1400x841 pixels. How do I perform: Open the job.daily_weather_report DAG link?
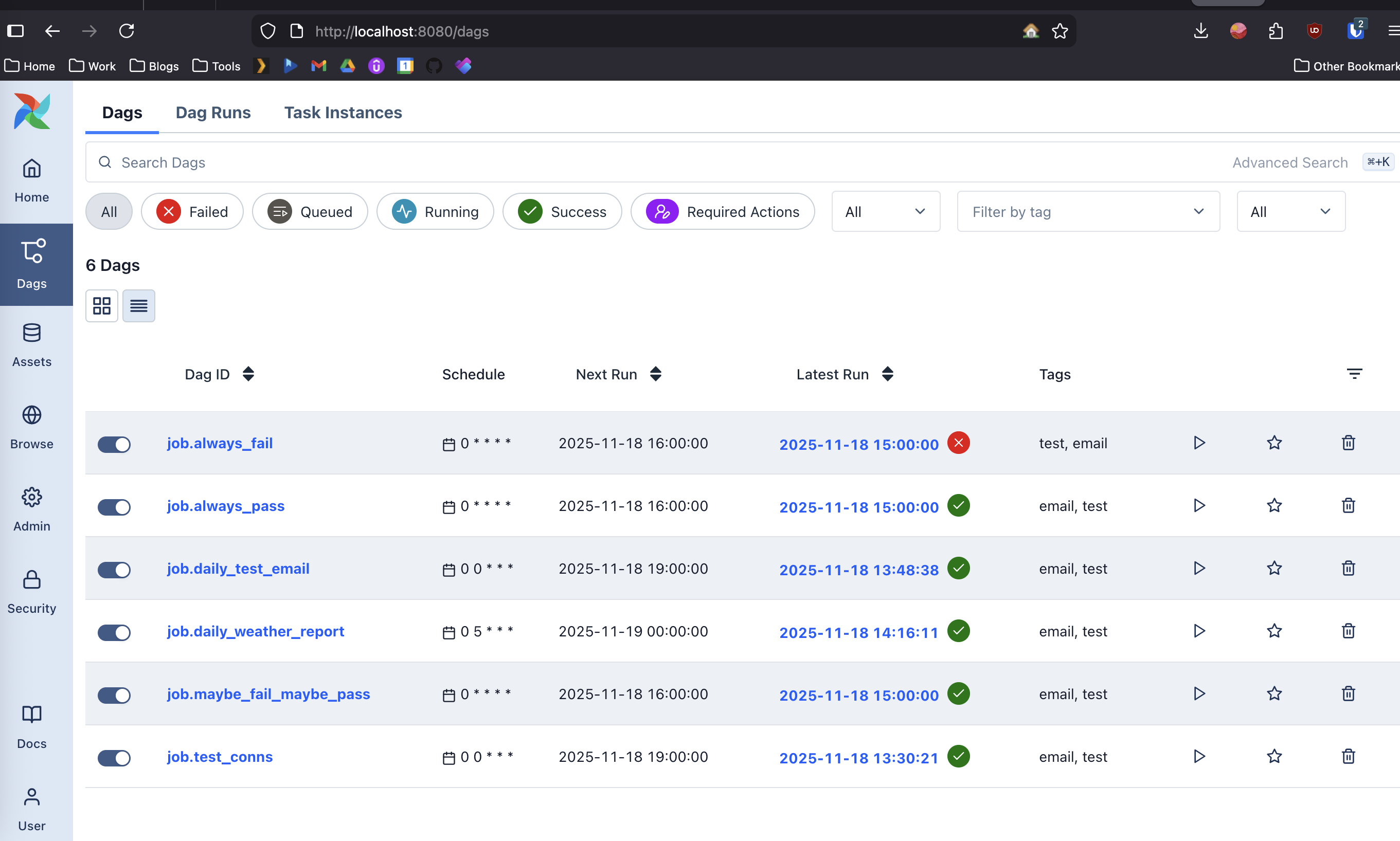point(255,631)
